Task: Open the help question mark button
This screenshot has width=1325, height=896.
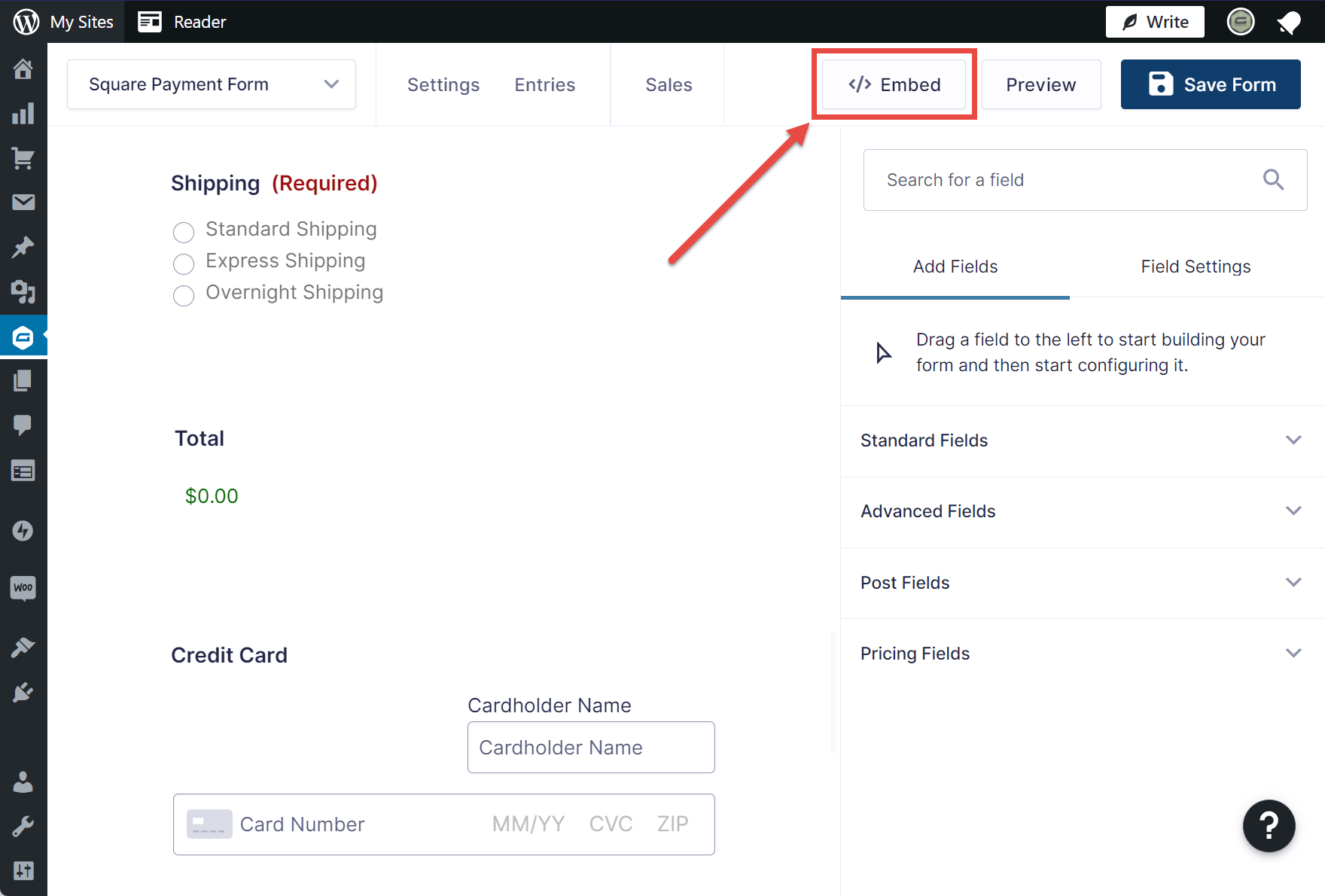Action: (x=1269, y=826)
